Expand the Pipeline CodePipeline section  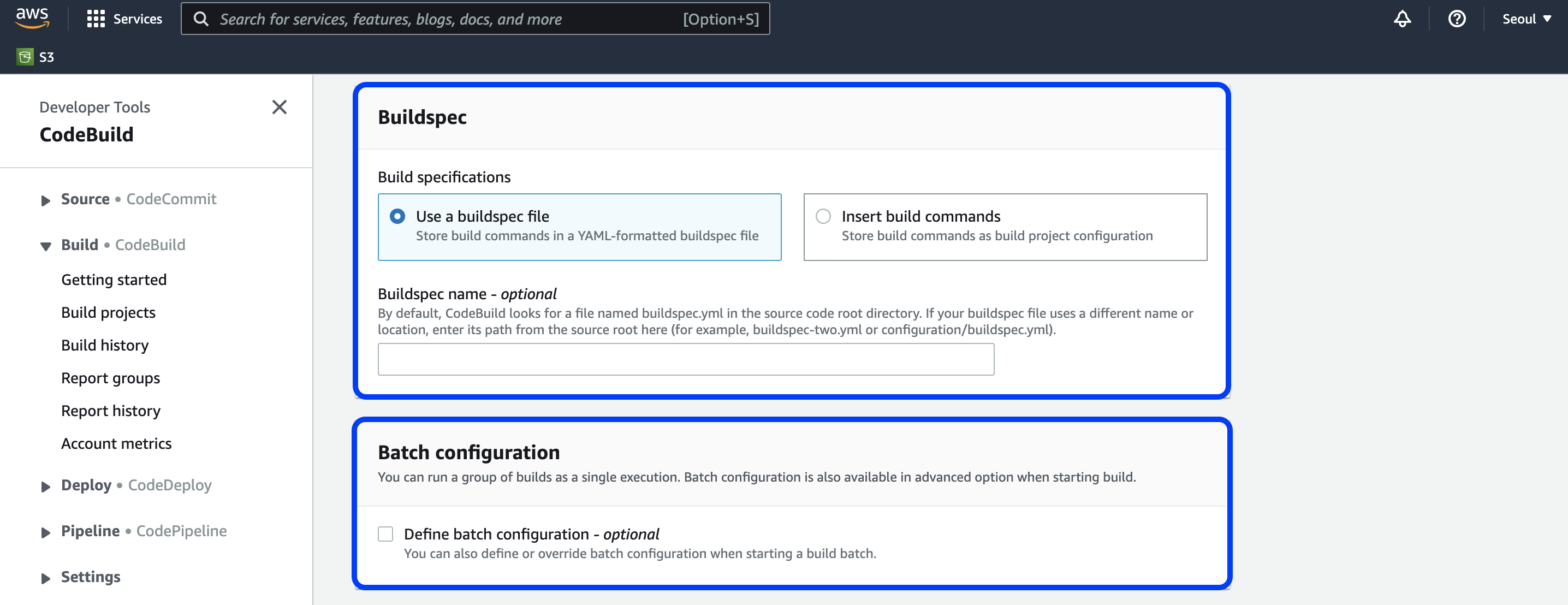[x=46, y=532]
